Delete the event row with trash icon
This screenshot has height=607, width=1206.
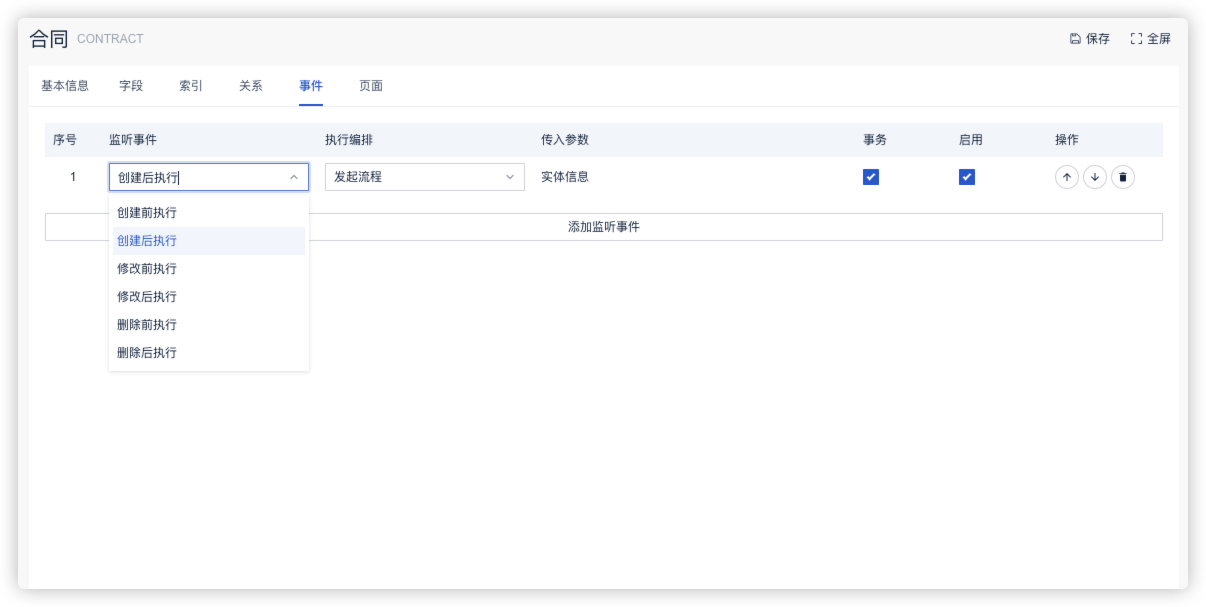[1123, 178]
